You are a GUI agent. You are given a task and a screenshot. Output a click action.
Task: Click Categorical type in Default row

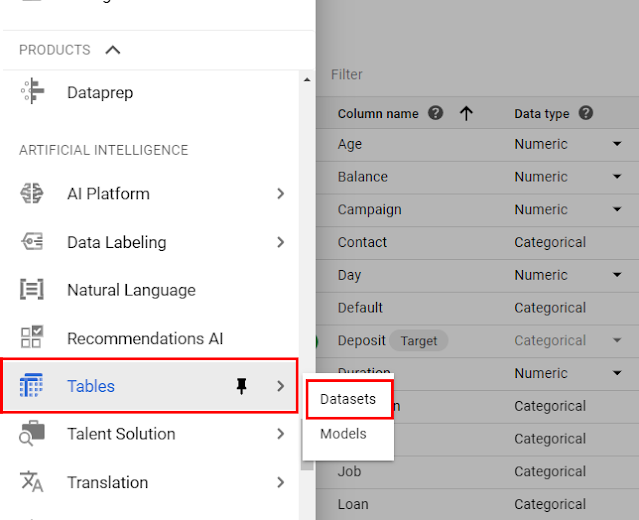(x=550, y=308)
